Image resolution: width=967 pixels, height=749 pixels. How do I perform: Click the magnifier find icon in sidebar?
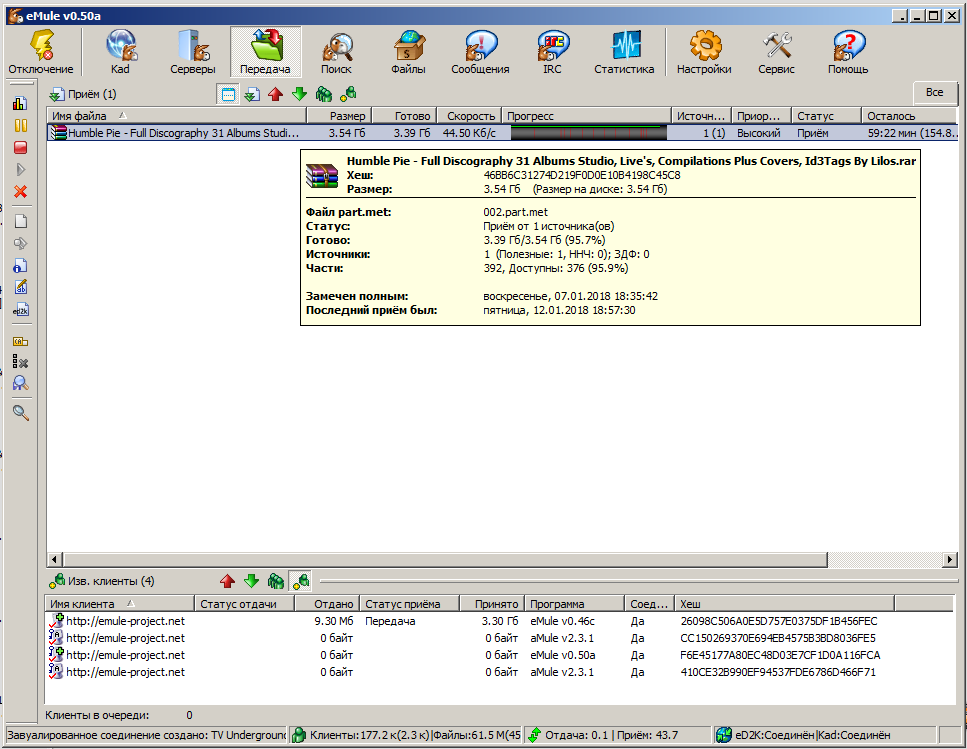[20, 413]
